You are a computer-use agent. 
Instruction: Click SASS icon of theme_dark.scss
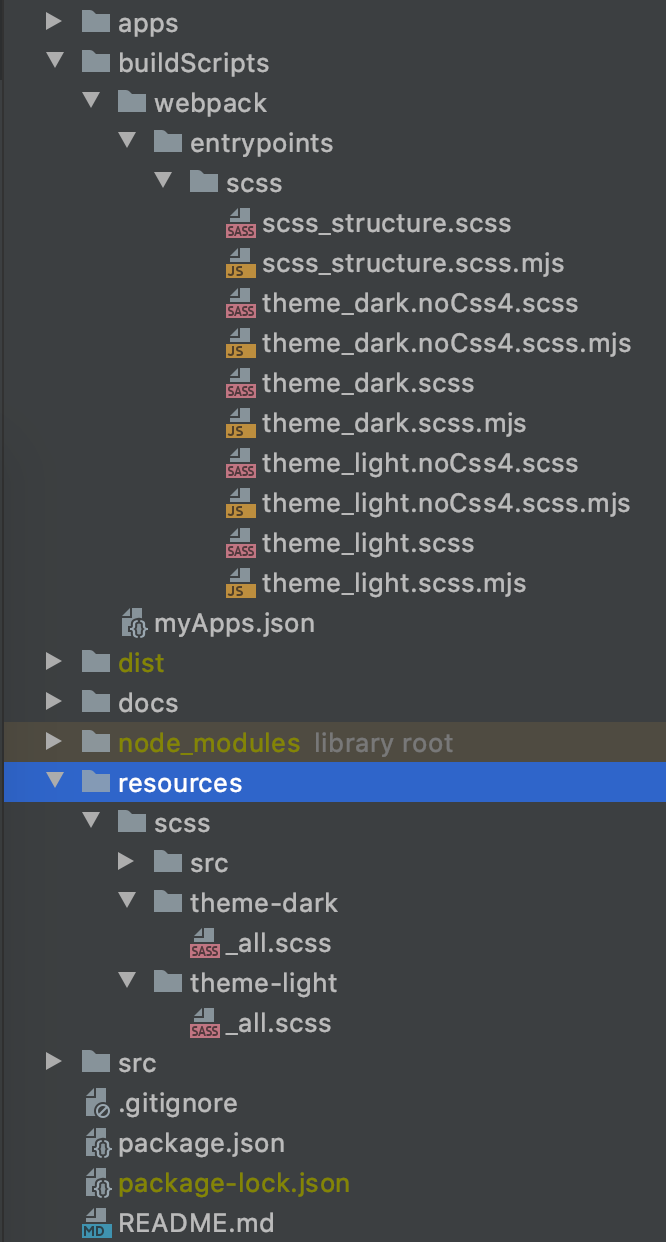240,383
